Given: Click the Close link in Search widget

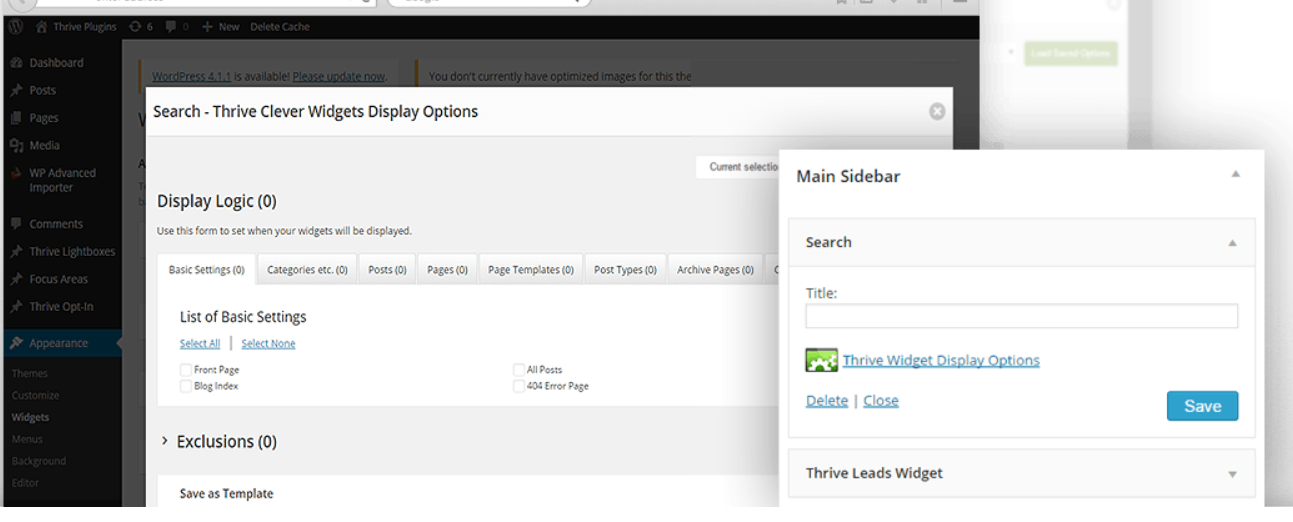Looking at the screenshot, I should click(x=881, y=400).
